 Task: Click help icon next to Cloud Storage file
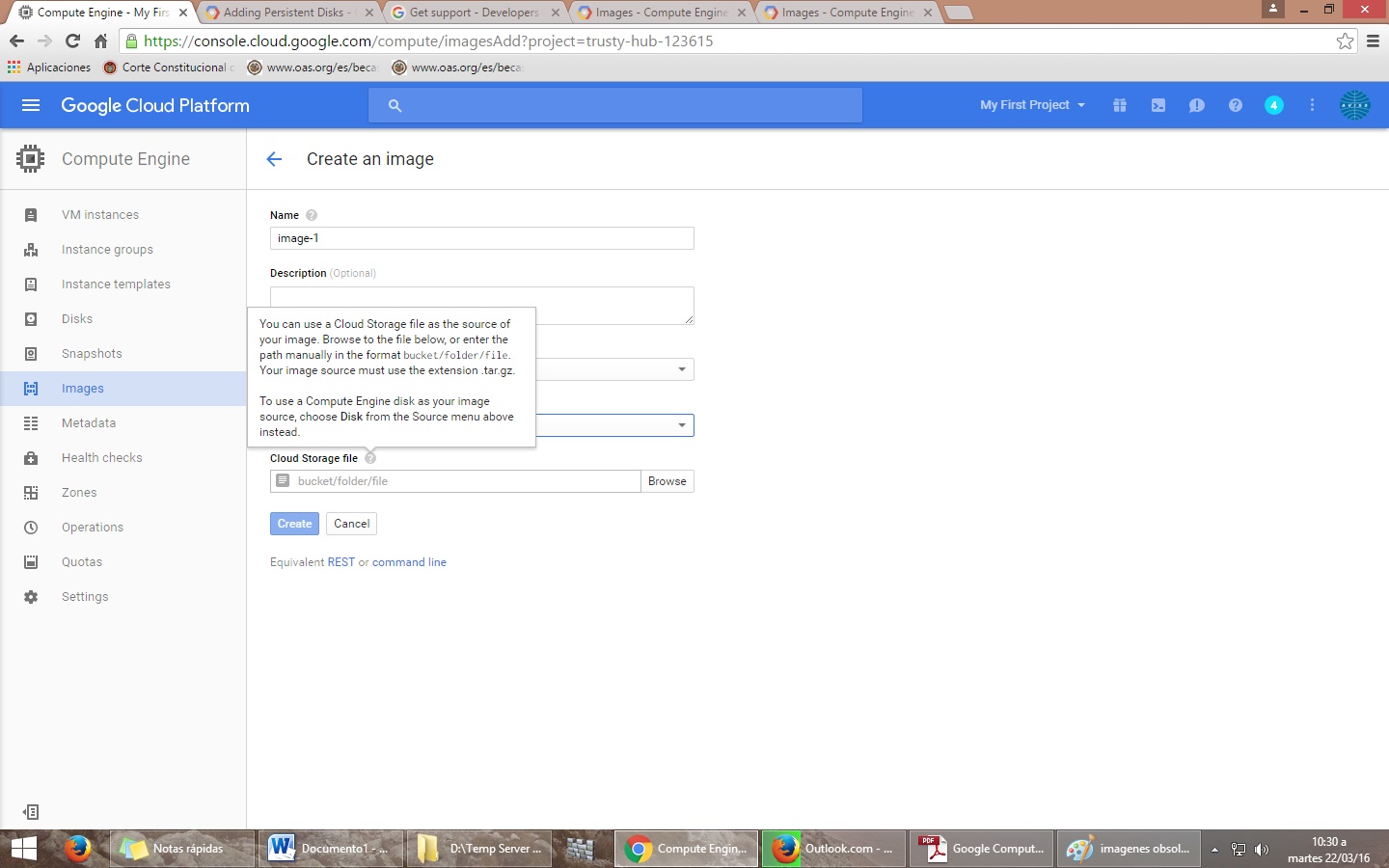pos(370,458)
